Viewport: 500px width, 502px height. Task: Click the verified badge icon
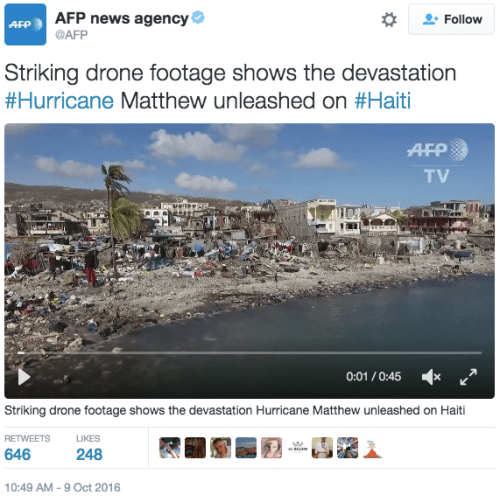point(198,17)
